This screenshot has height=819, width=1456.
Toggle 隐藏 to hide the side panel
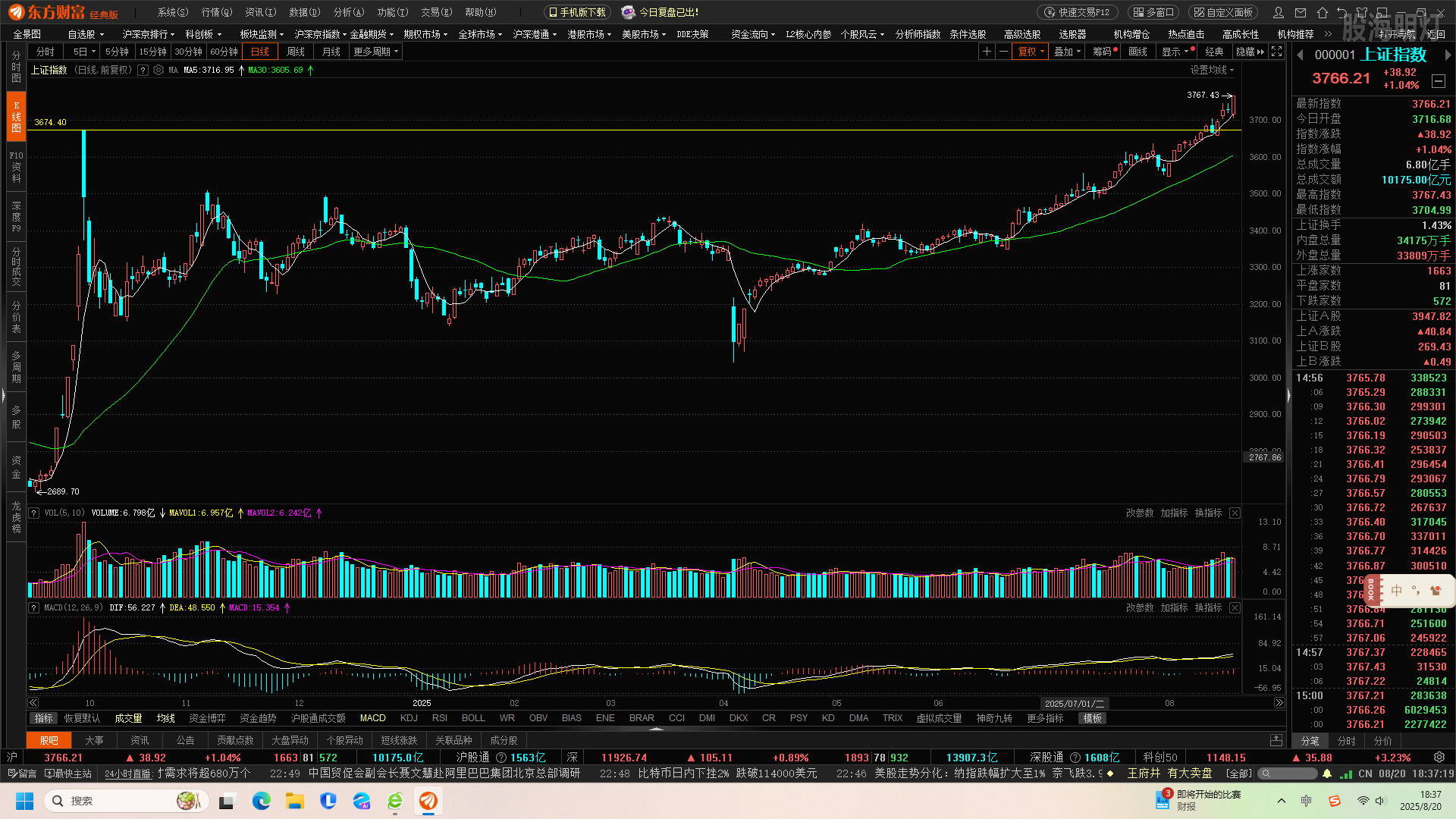pyautogui.click(x=1250, y=52)
